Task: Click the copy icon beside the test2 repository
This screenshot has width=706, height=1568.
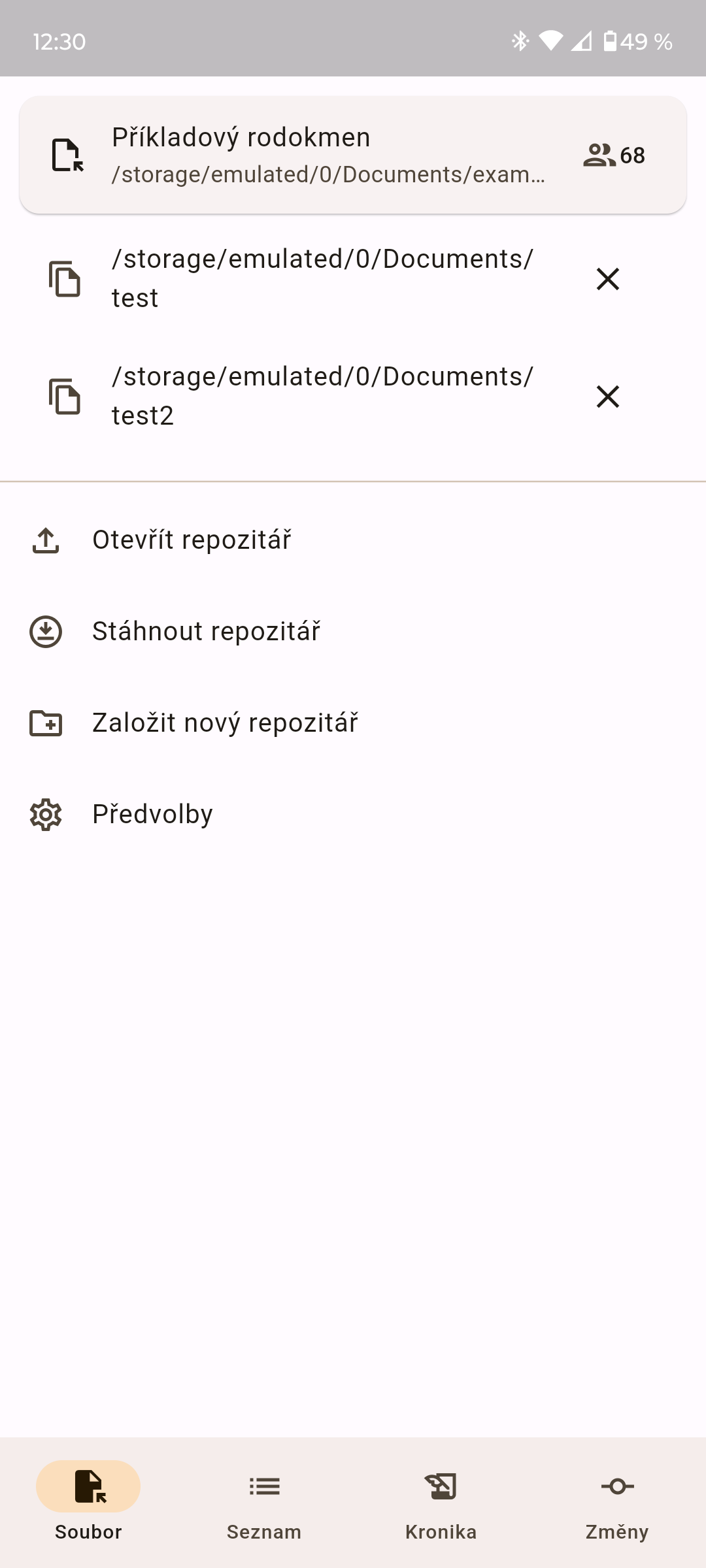Action: tap(65, 397)
